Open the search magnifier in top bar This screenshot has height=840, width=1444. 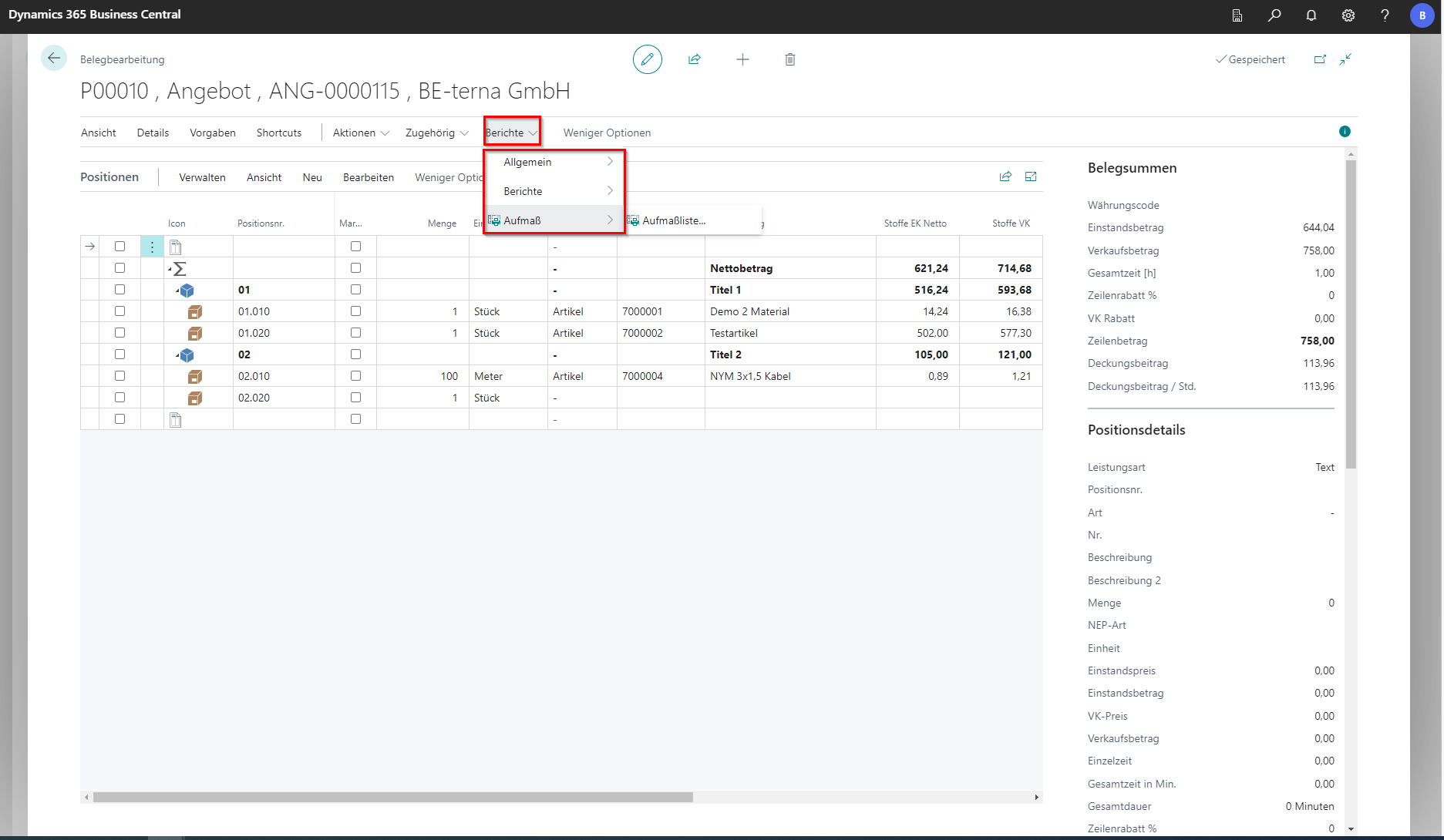[1274, 15]
